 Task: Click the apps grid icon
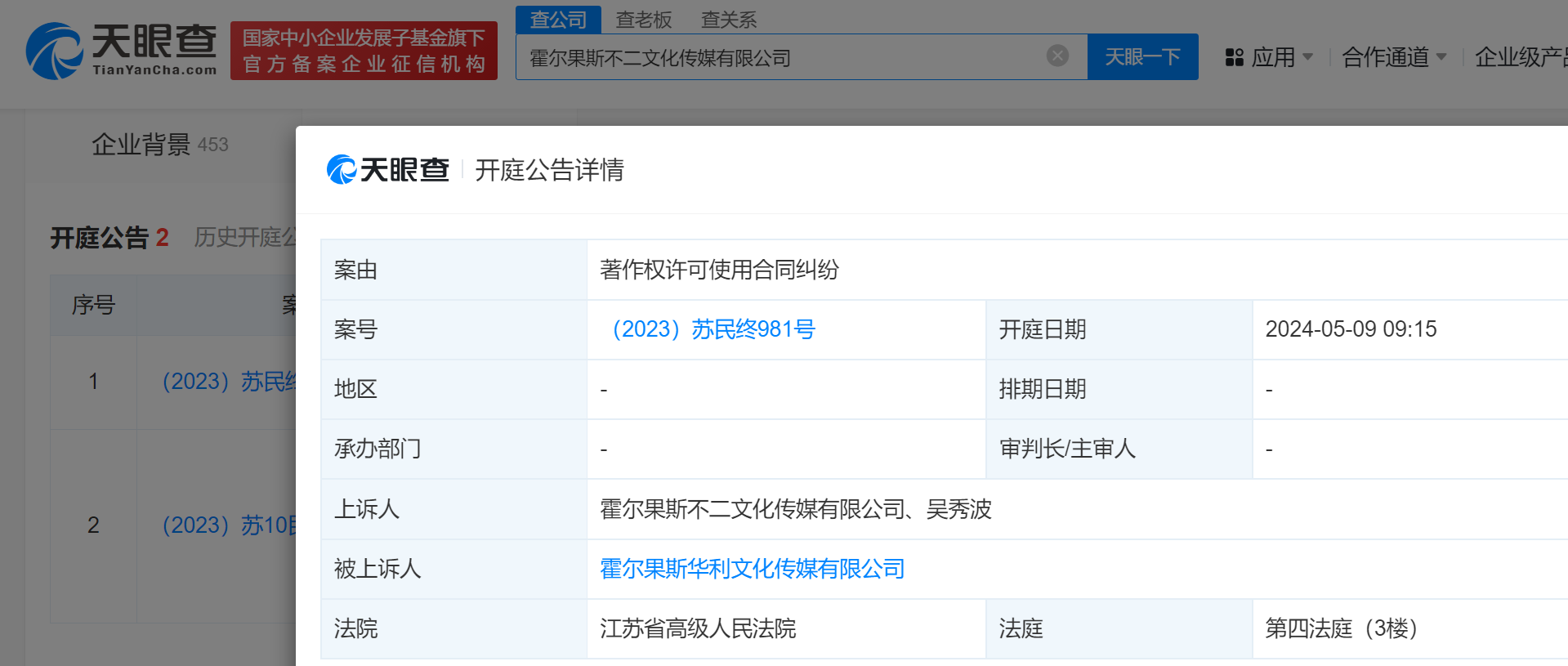1234,57
